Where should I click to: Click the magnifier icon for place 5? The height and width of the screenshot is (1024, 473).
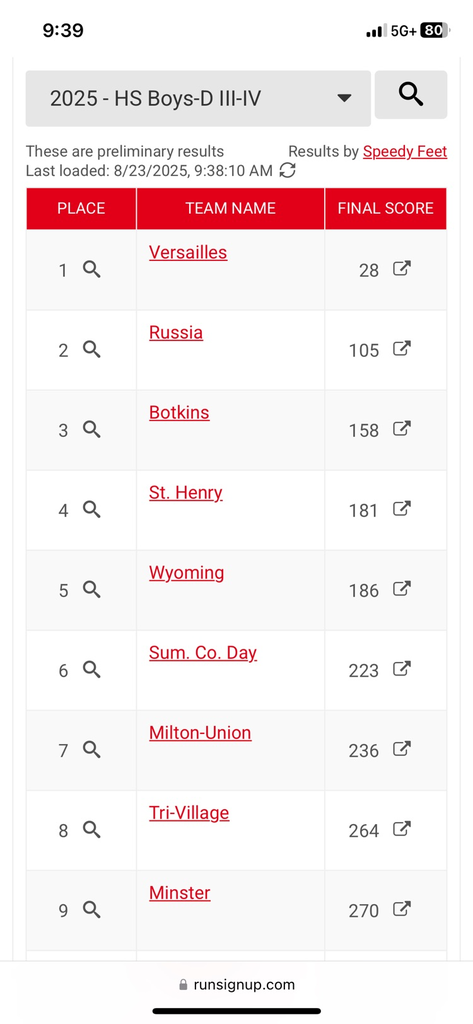[x=91, y=589]
